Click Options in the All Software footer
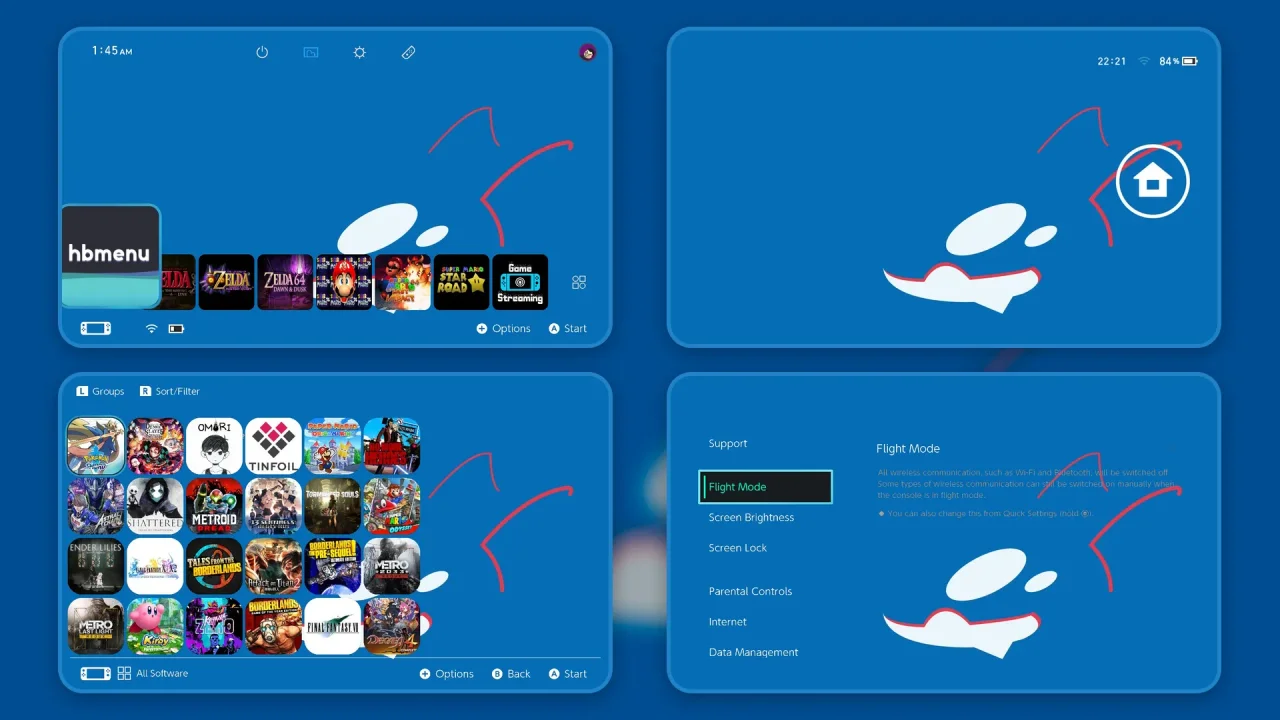This screenshot has height=720, width=1280. click(x=446, y=674)
